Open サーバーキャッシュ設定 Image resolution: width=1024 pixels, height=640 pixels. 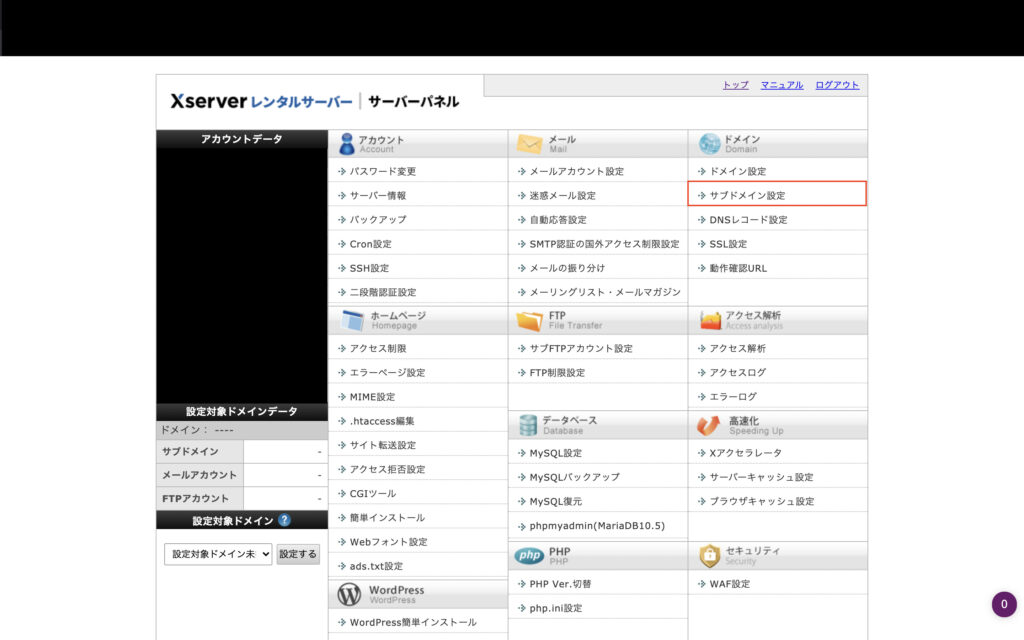761,477
